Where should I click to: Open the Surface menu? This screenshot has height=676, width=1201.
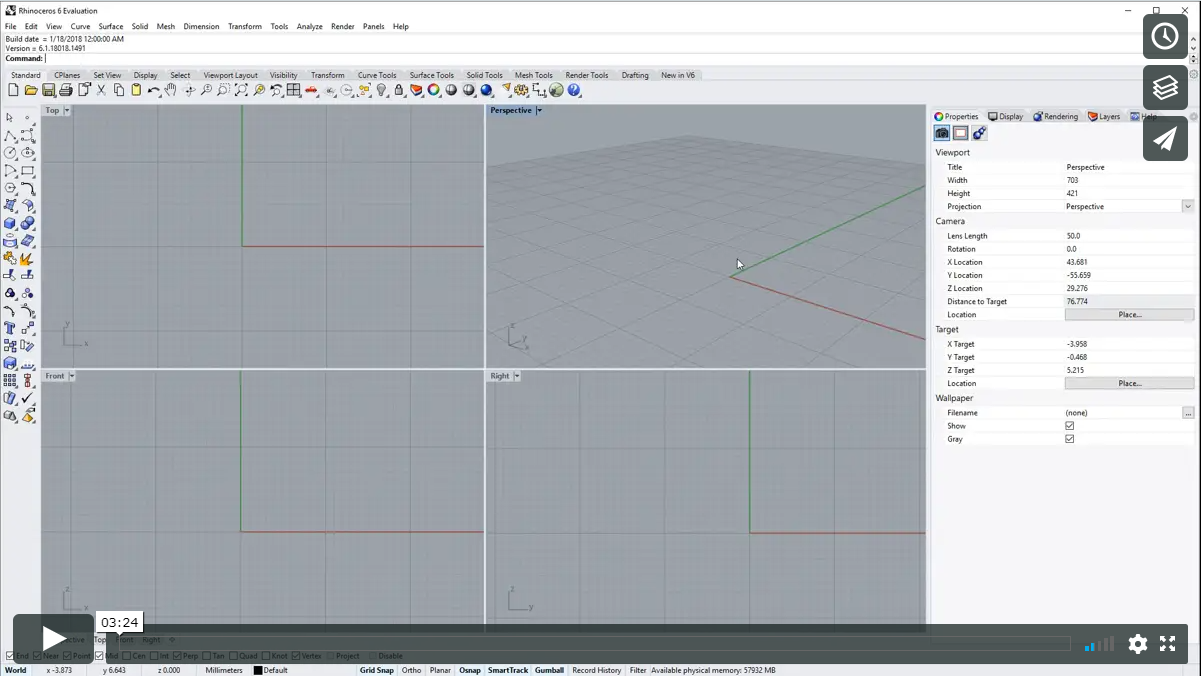[x=111, y=27]
